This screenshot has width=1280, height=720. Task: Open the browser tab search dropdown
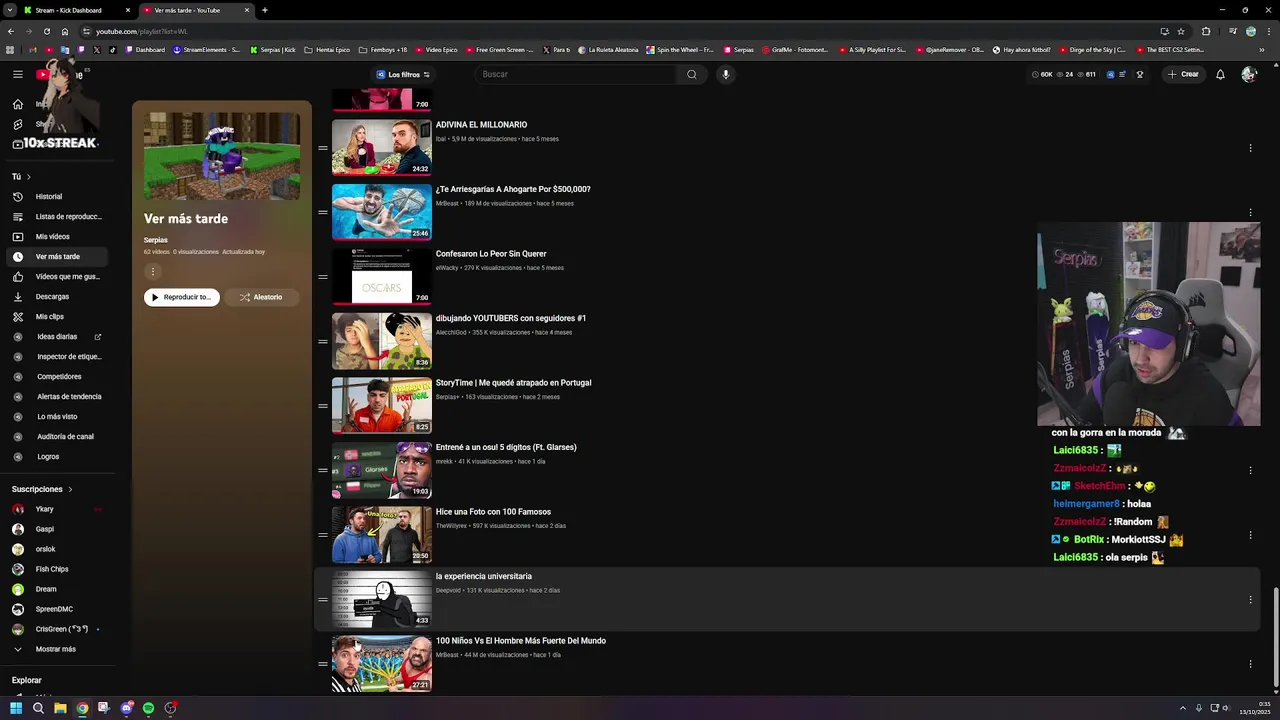click(x=10, y=10)
